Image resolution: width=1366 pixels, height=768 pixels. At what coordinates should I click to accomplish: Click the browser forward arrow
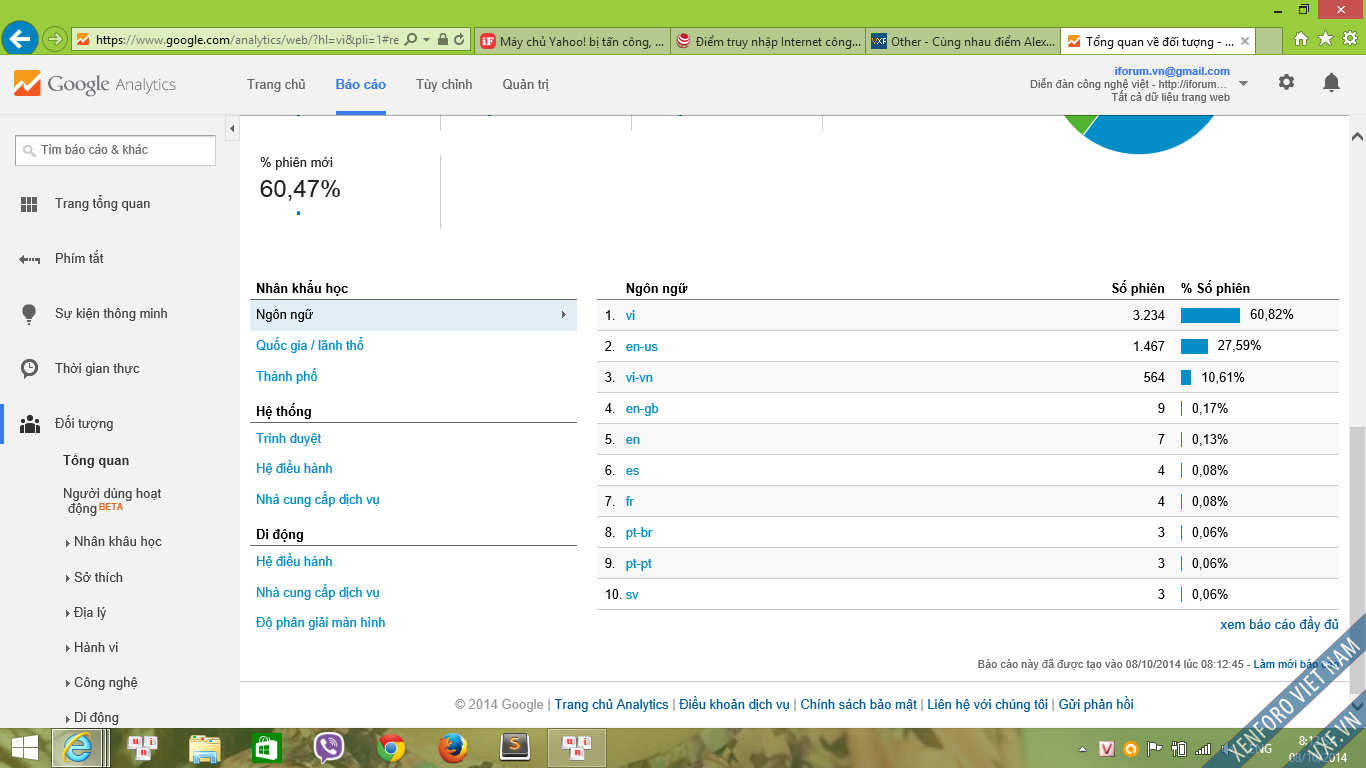pos(54,40)
